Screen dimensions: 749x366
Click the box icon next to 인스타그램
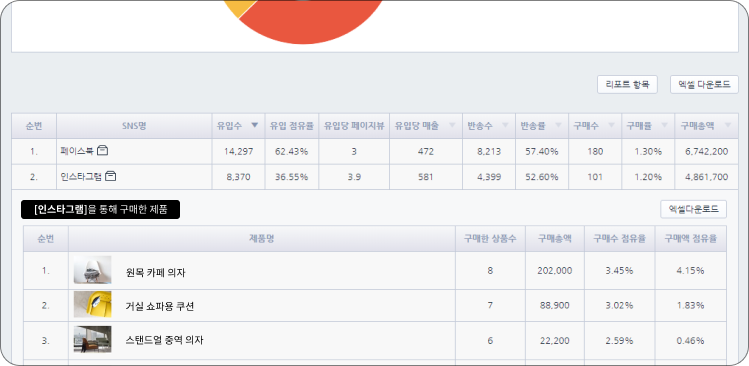click(x=111, y=176)
